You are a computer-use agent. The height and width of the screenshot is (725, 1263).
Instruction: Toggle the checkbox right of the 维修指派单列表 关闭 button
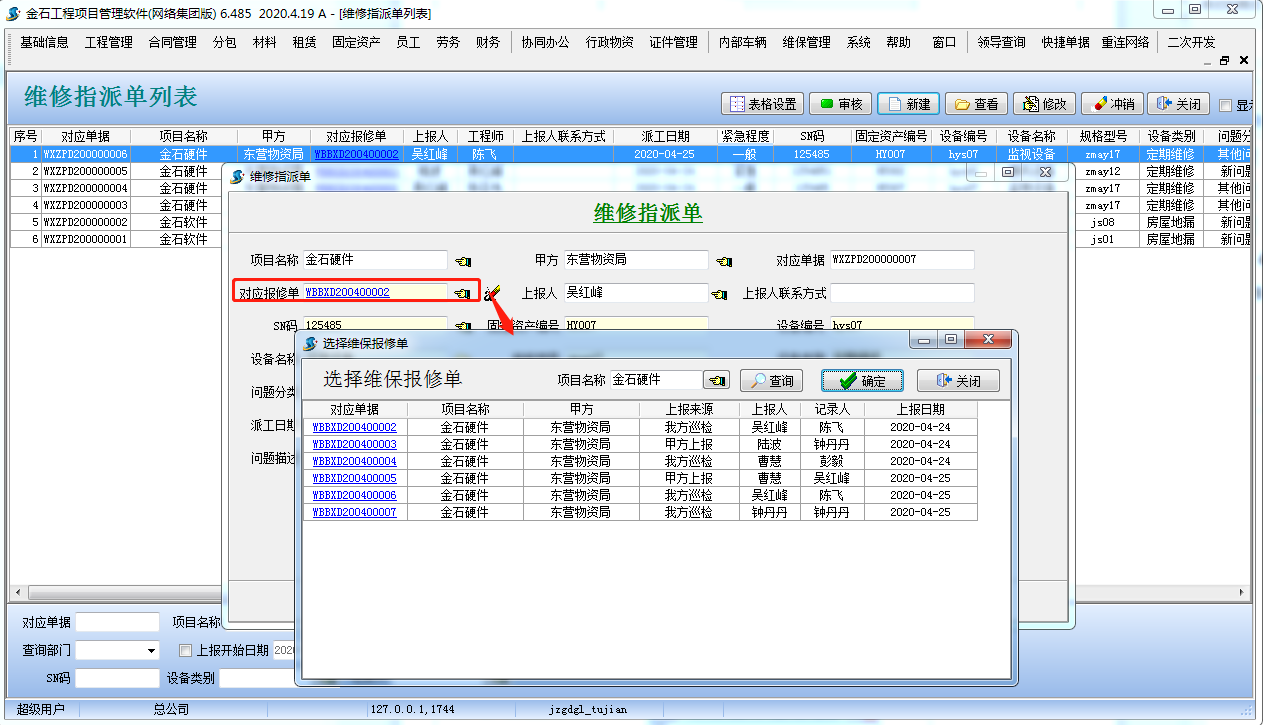tap(1225, 105)
